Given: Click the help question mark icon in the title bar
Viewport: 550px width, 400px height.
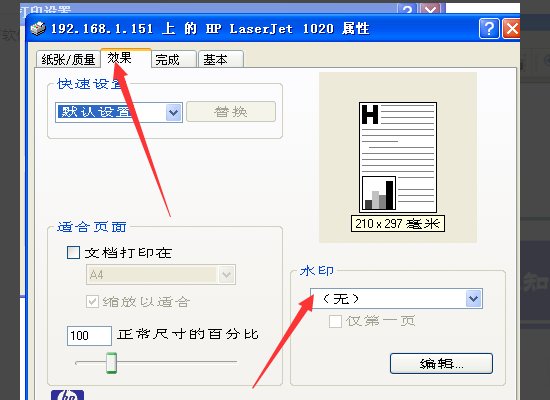Looking at the screenshot, I should pyautogui.click(x=489, y=28).
